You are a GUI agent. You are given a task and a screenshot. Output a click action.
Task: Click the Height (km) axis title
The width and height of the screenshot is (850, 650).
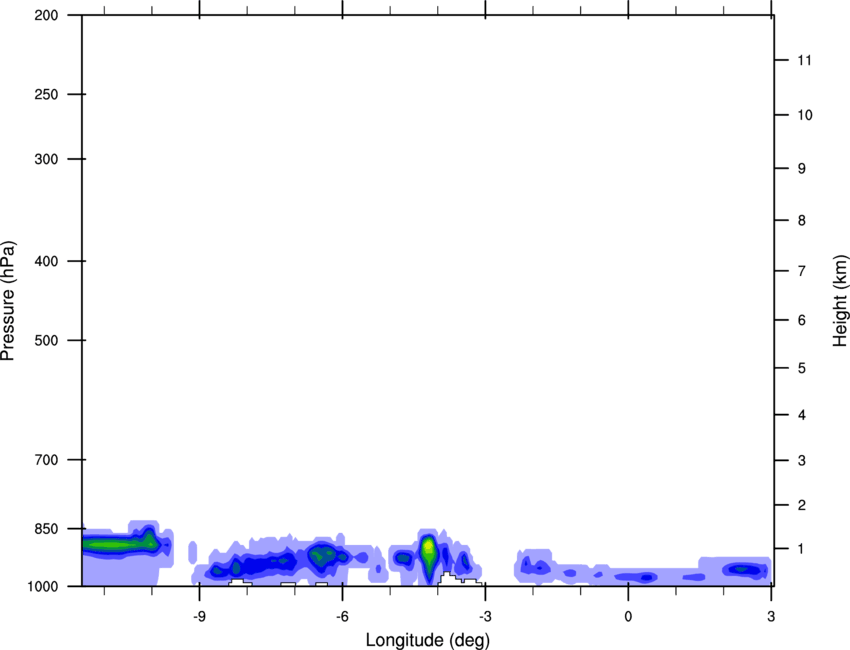point(840,301)
